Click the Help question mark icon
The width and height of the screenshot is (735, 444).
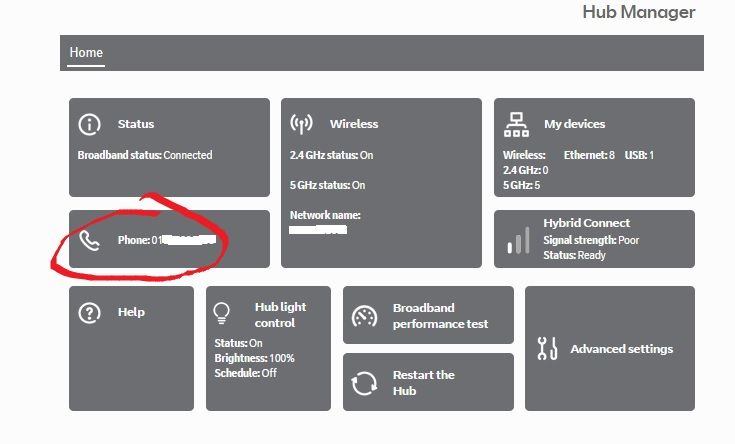90,312
